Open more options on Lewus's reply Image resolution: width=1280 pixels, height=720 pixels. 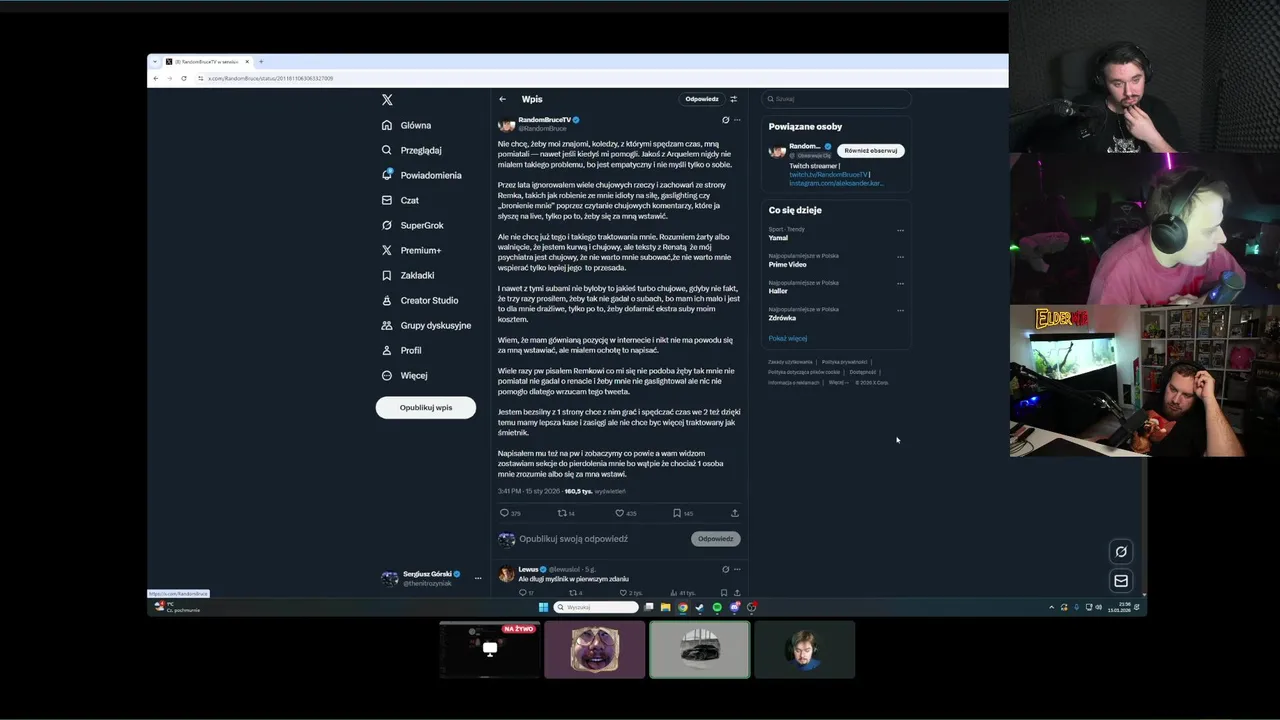737,569
